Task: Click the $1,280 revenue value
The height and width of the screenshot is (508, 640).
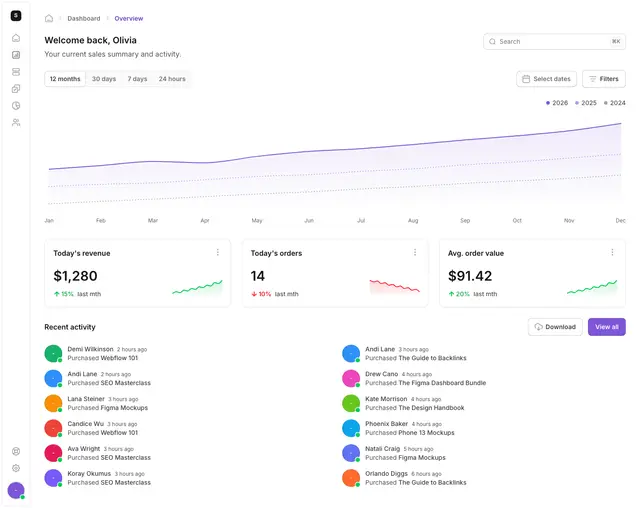Action: coord(76,276)
